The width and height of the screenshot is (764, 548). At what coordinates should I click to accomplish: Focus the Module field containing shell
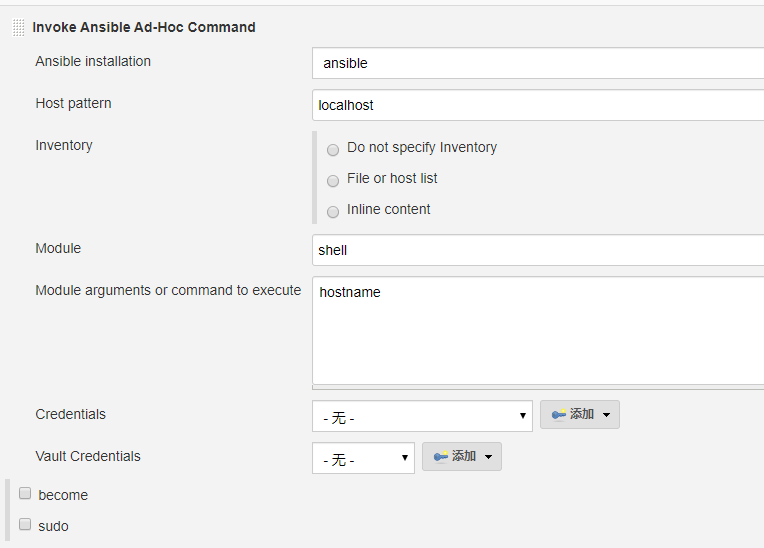(538, 250)
